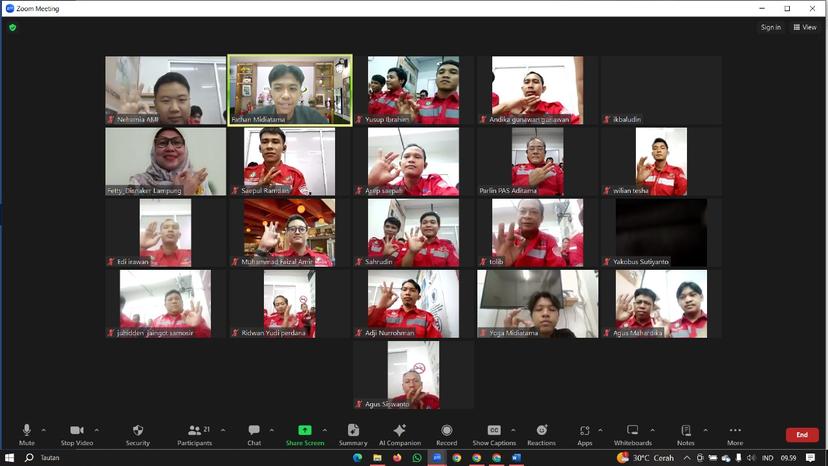Turn on Show Captions
Viewport: 828px width, 466px height.
[494, 435]
